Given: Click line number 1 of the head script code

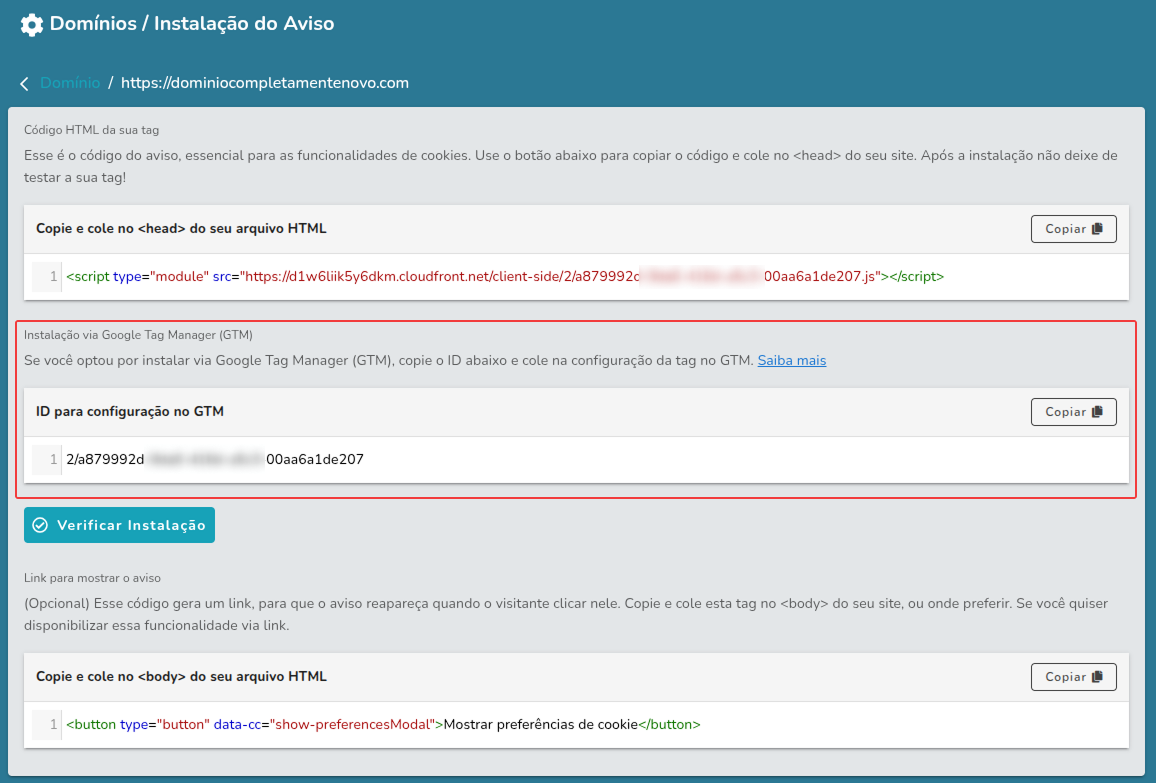Looking at the screenshot, I should (x=53, y=277).
